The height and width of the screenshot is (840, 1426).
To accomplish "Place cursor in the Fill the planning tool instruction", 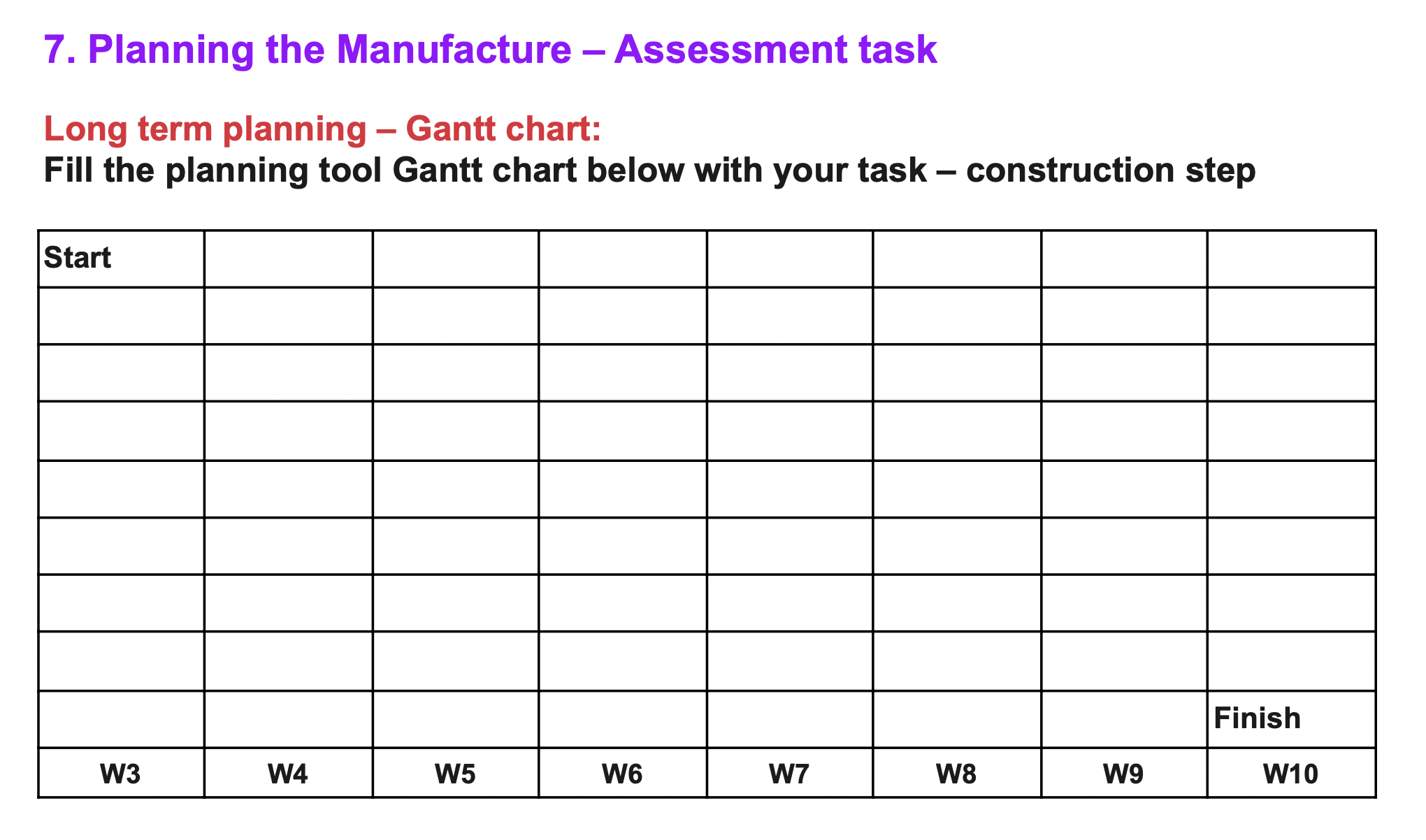I will tap(649, 171).
